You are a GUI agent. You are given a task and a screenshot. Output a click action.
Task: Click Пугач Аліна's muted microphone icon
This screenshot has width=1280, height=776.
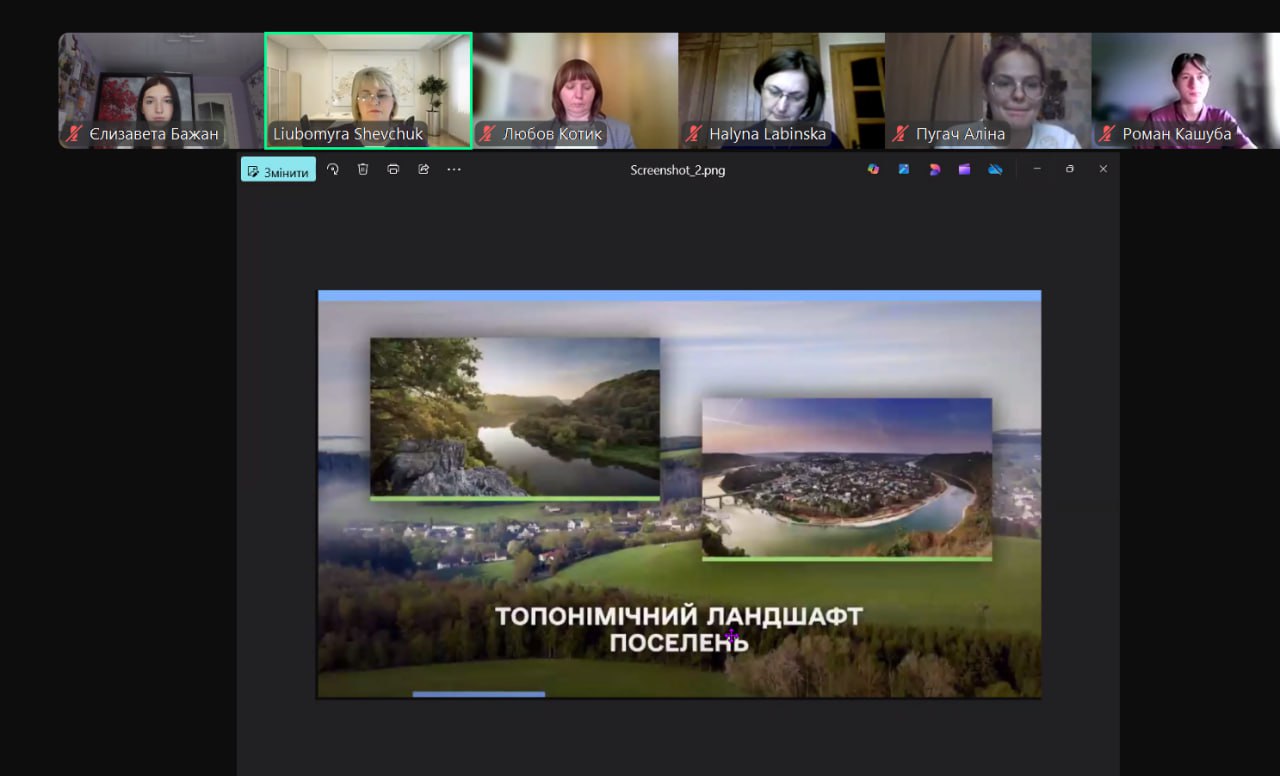900,134
